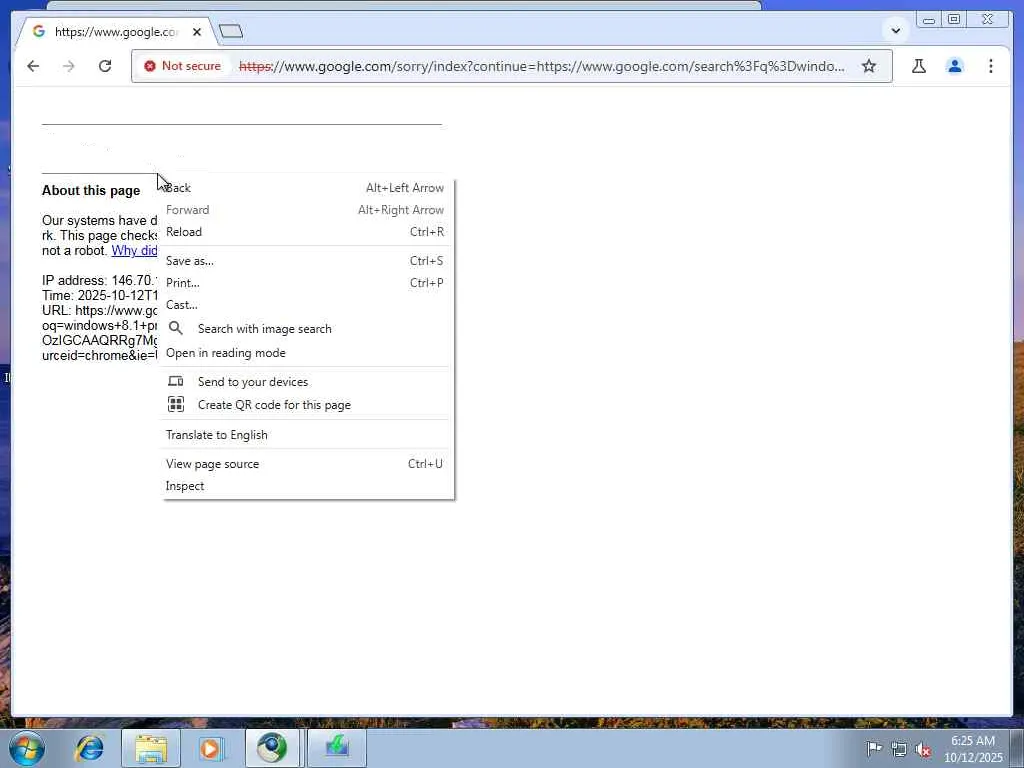Screen dimensions: 1024x768
Task: Select Print... from context menu
Action: click(307, 283)
